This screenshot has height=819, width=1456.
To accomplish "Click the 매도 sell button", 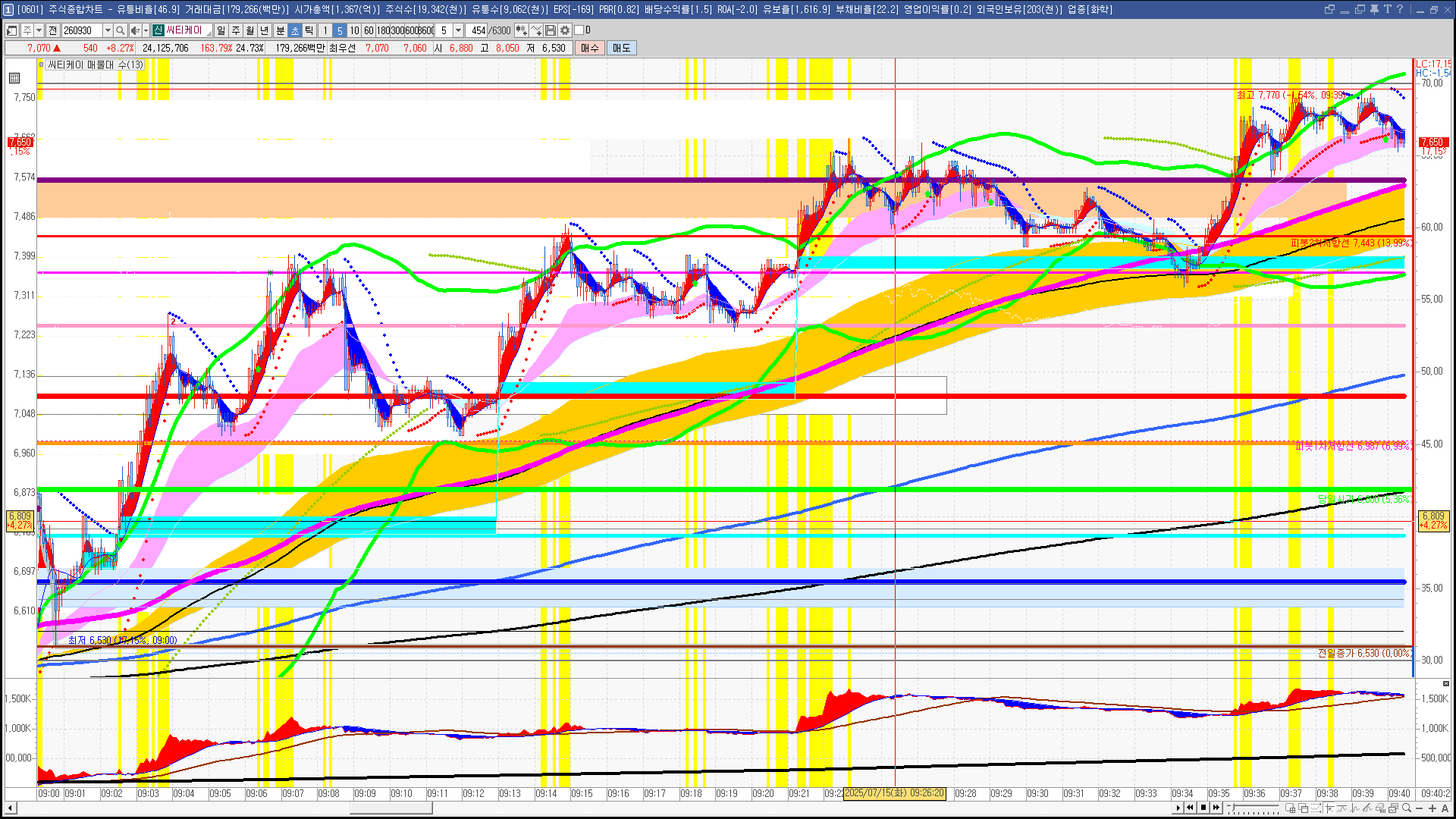I will 621,48.
